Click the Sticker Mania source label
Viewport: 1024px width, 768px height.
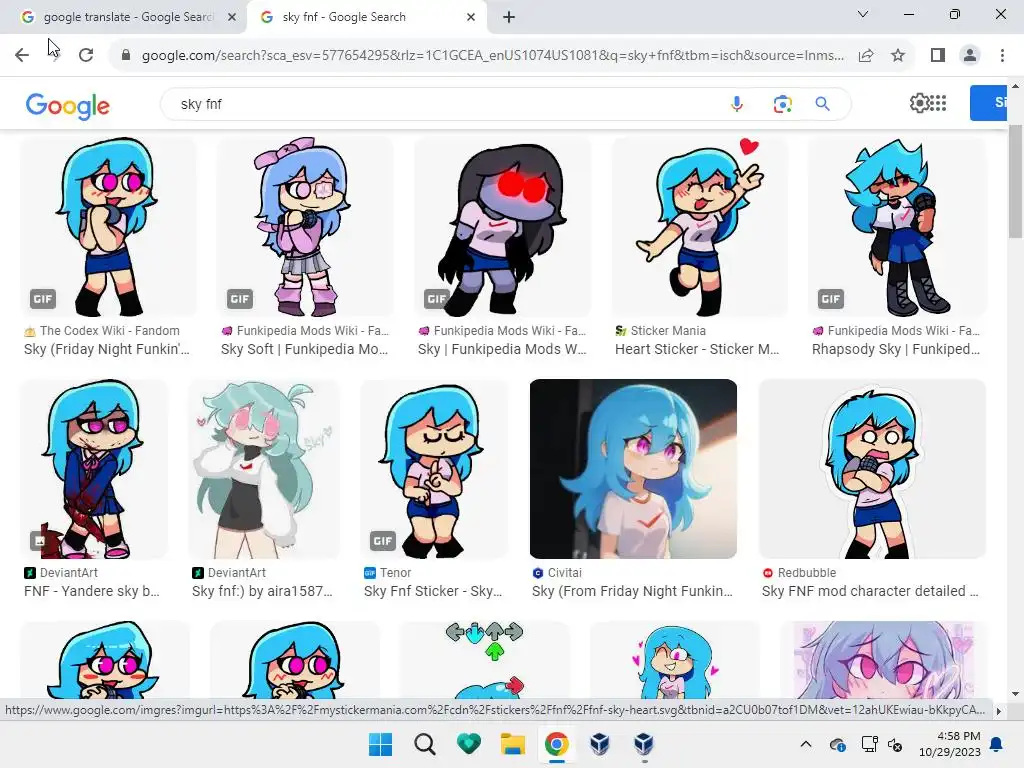tap(668, 330)
